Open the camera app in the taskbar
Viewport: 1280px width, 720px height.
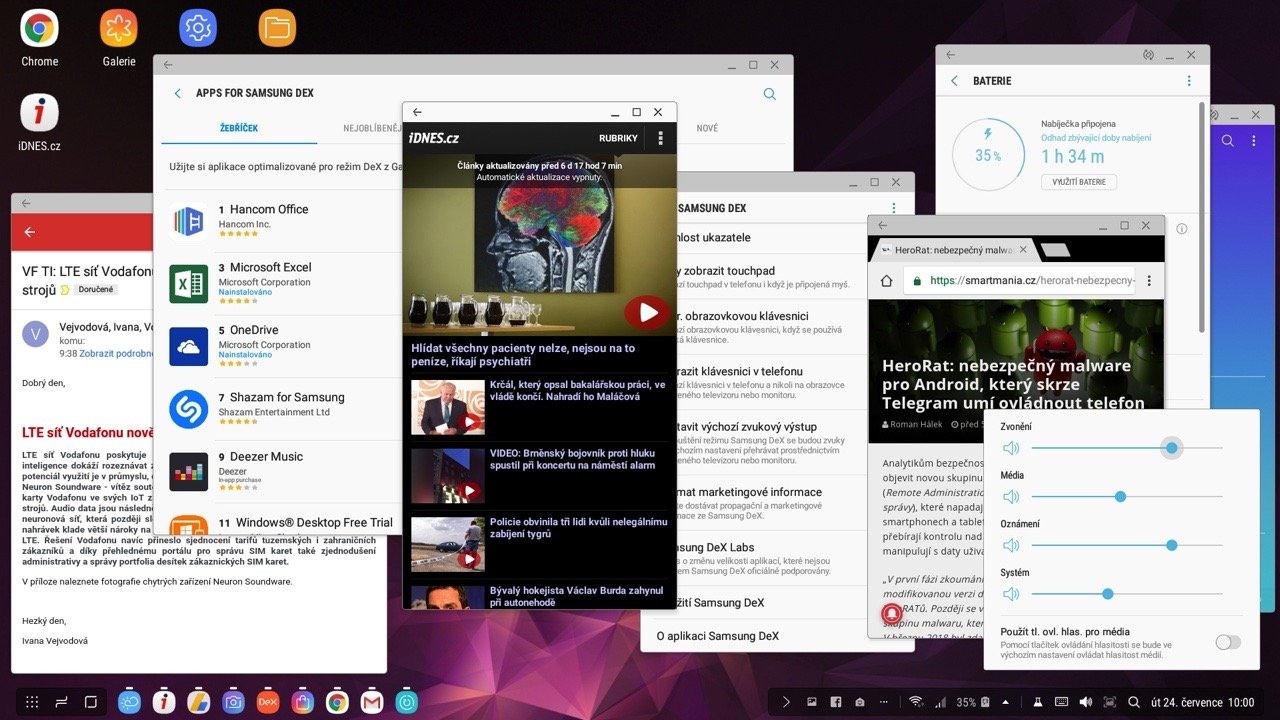[233, 702]
